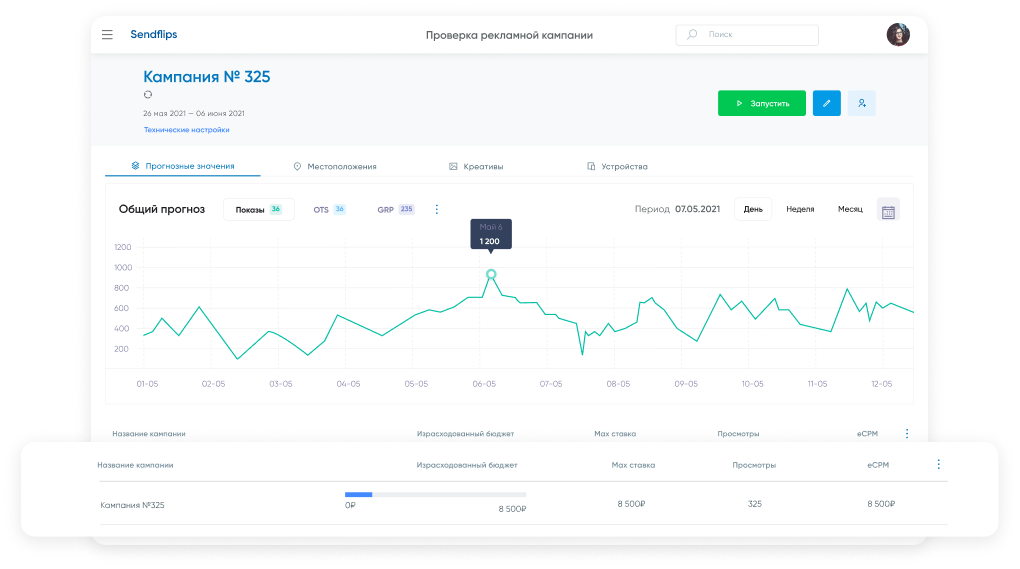Open the Технические настройки link
Screen dimensions: 1020x569
tap(187, 130)
